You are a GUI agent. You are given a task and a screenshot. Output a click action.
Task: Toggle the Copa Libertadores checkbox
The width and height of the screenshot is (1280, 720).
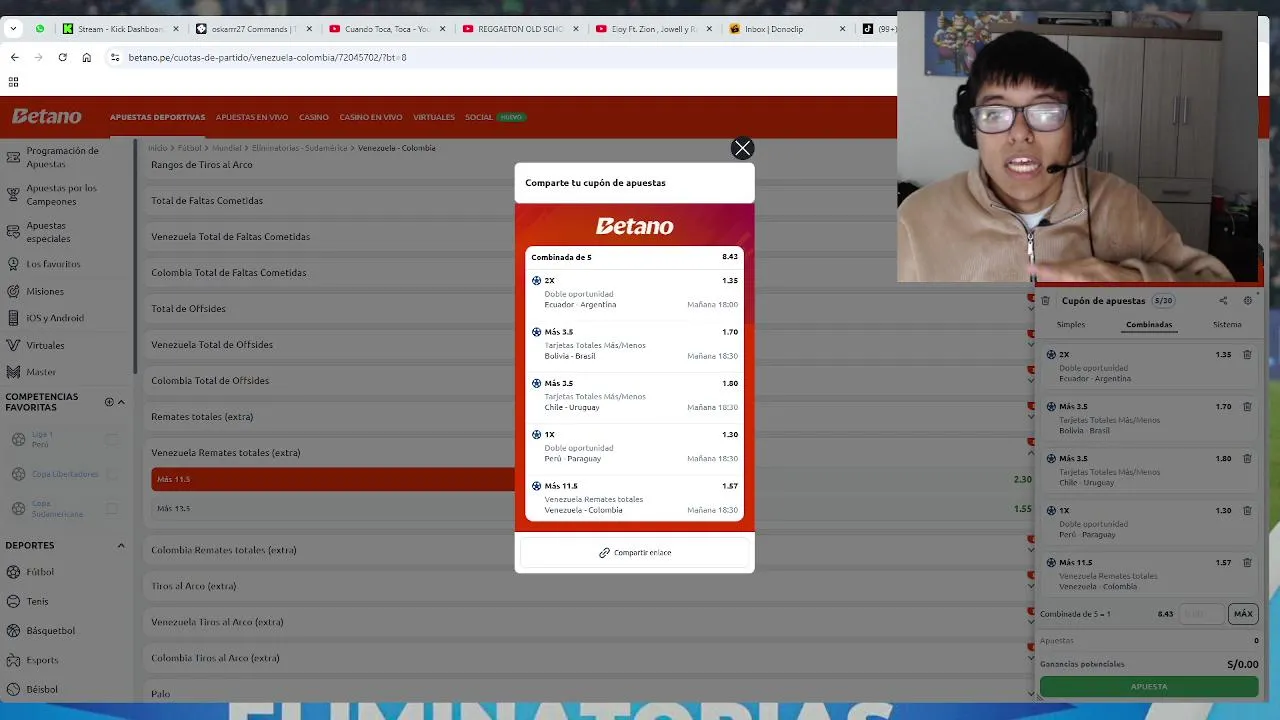pyautogui.click(x=112, y=474)
